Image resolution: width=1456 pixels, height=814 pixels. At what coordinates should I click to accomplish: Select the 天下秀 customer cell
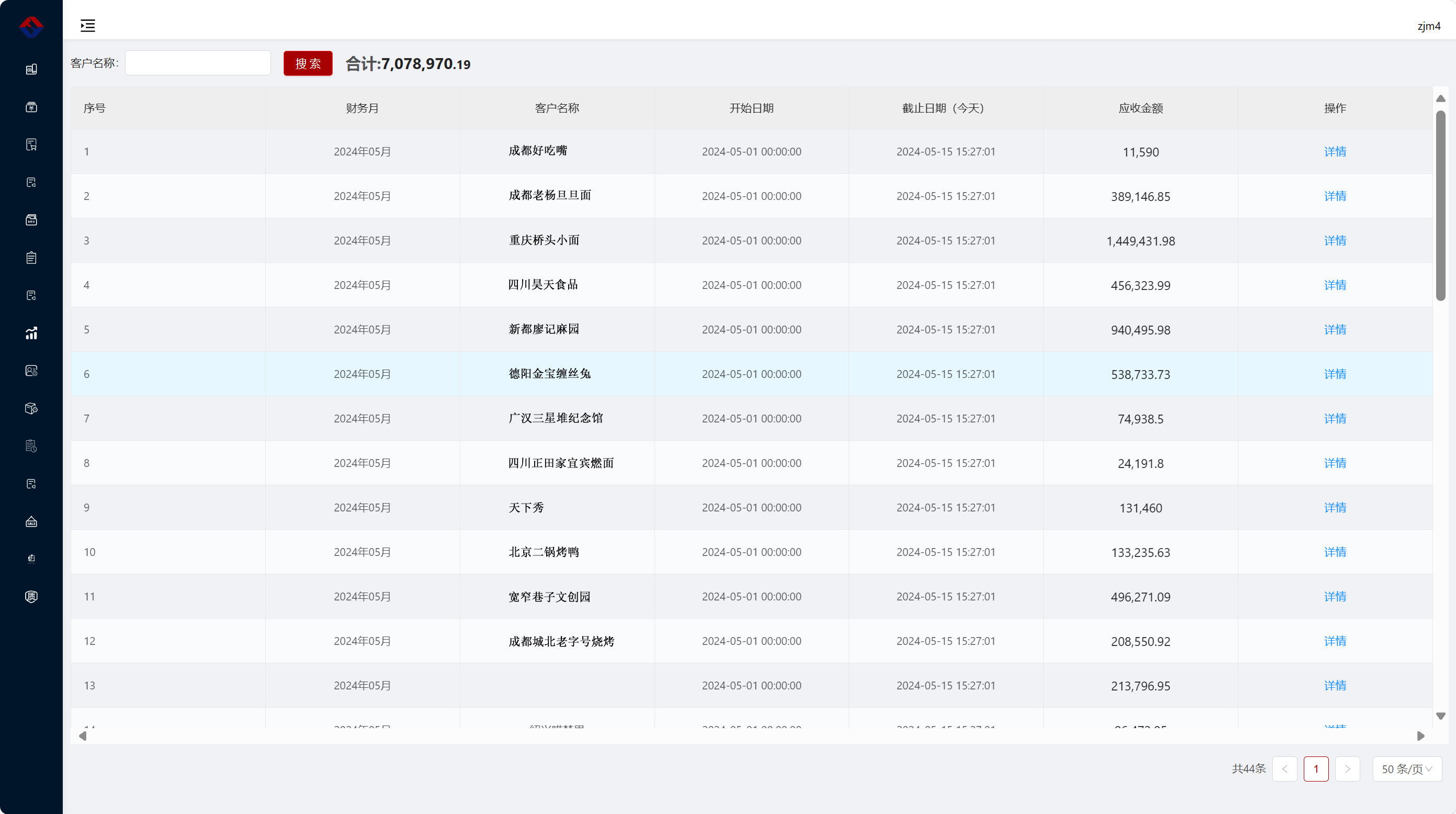point(557,507)
